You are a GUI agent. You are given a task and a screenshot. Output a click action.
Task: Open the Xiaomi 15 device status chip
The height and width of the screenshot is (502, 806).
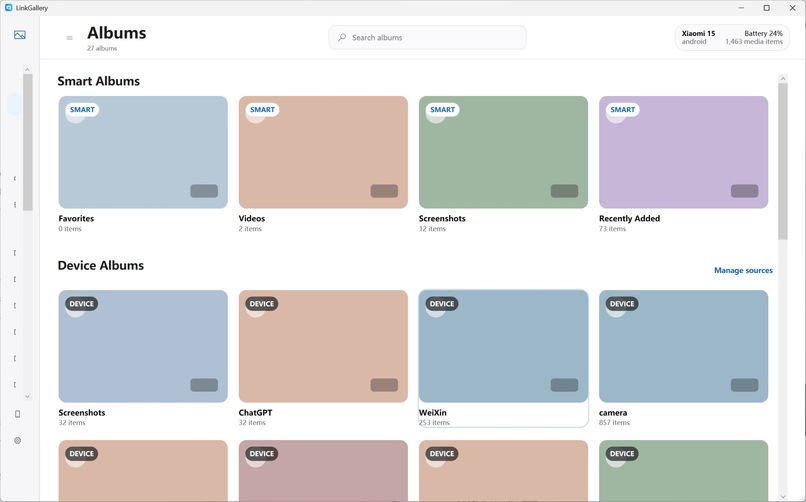(x=732, y=38)
